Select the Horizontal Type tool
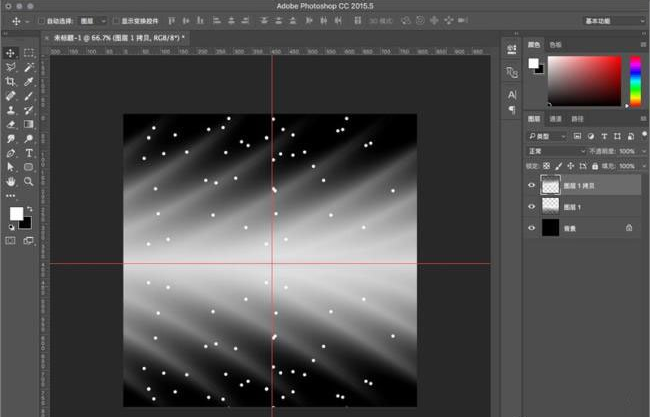This screenshot has width=650, height=417. [x=29, y=154]
